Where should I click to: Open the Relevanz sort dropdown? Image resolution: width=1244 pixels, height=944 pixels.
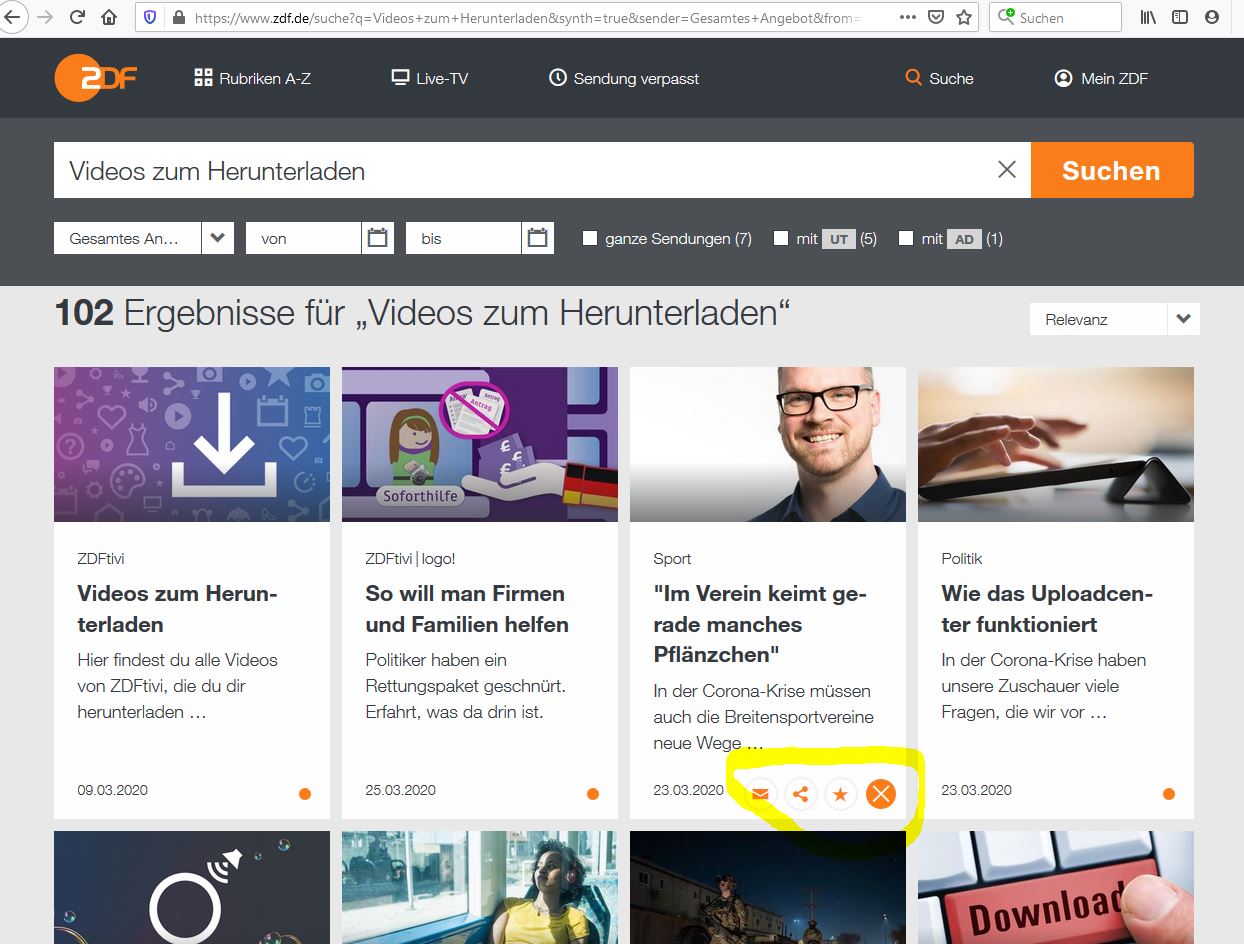1114,319
